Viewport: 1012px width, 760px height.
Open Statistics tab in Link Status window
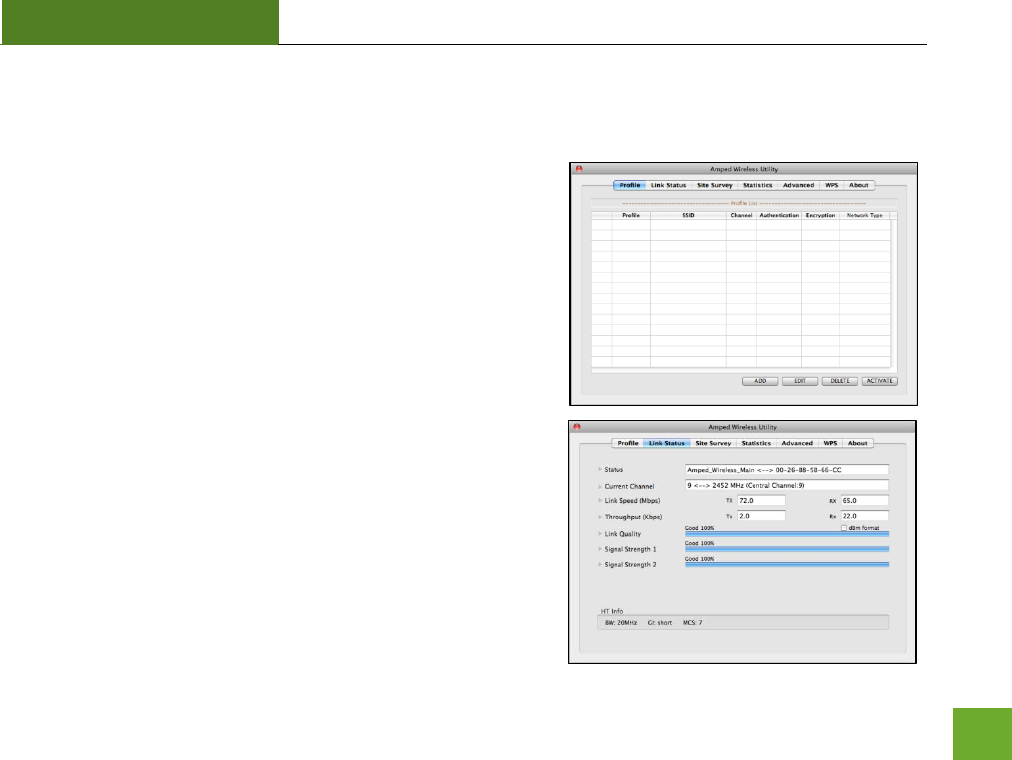(756, 443)
